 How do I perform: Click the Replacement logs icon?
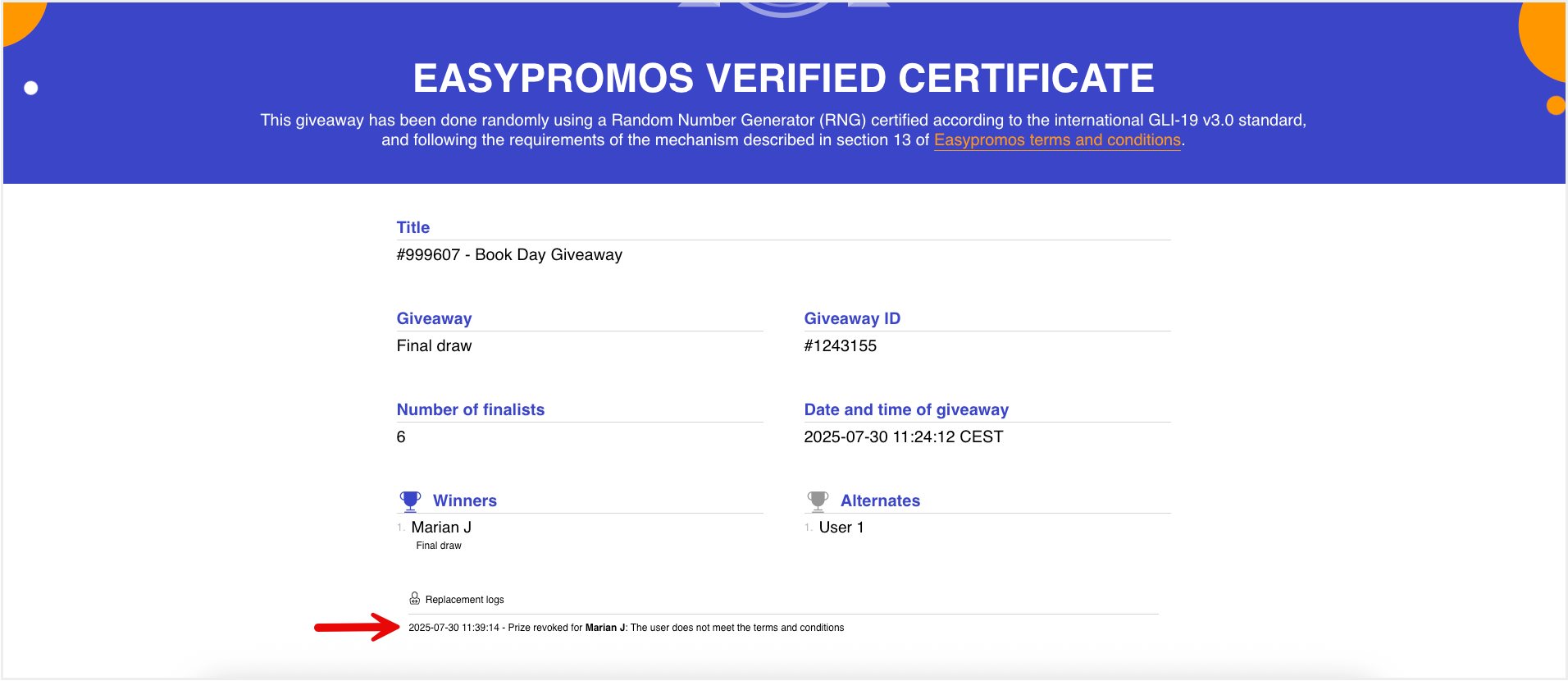click(415, 599)
